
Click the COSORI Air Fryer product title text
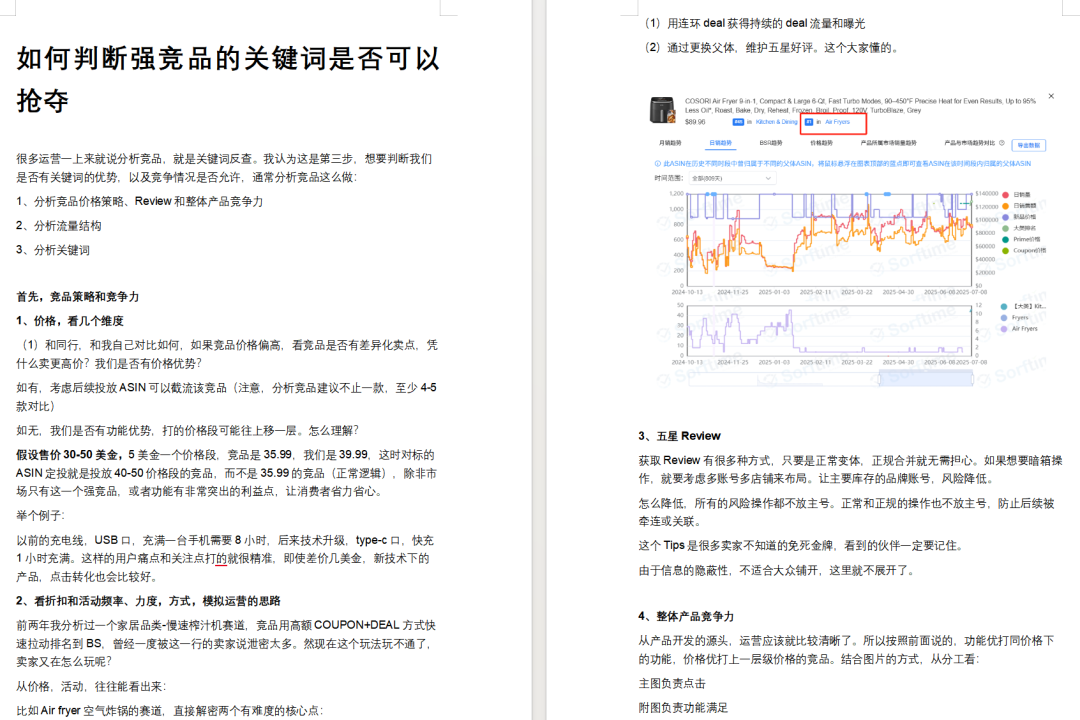click(x=860, y=105)
